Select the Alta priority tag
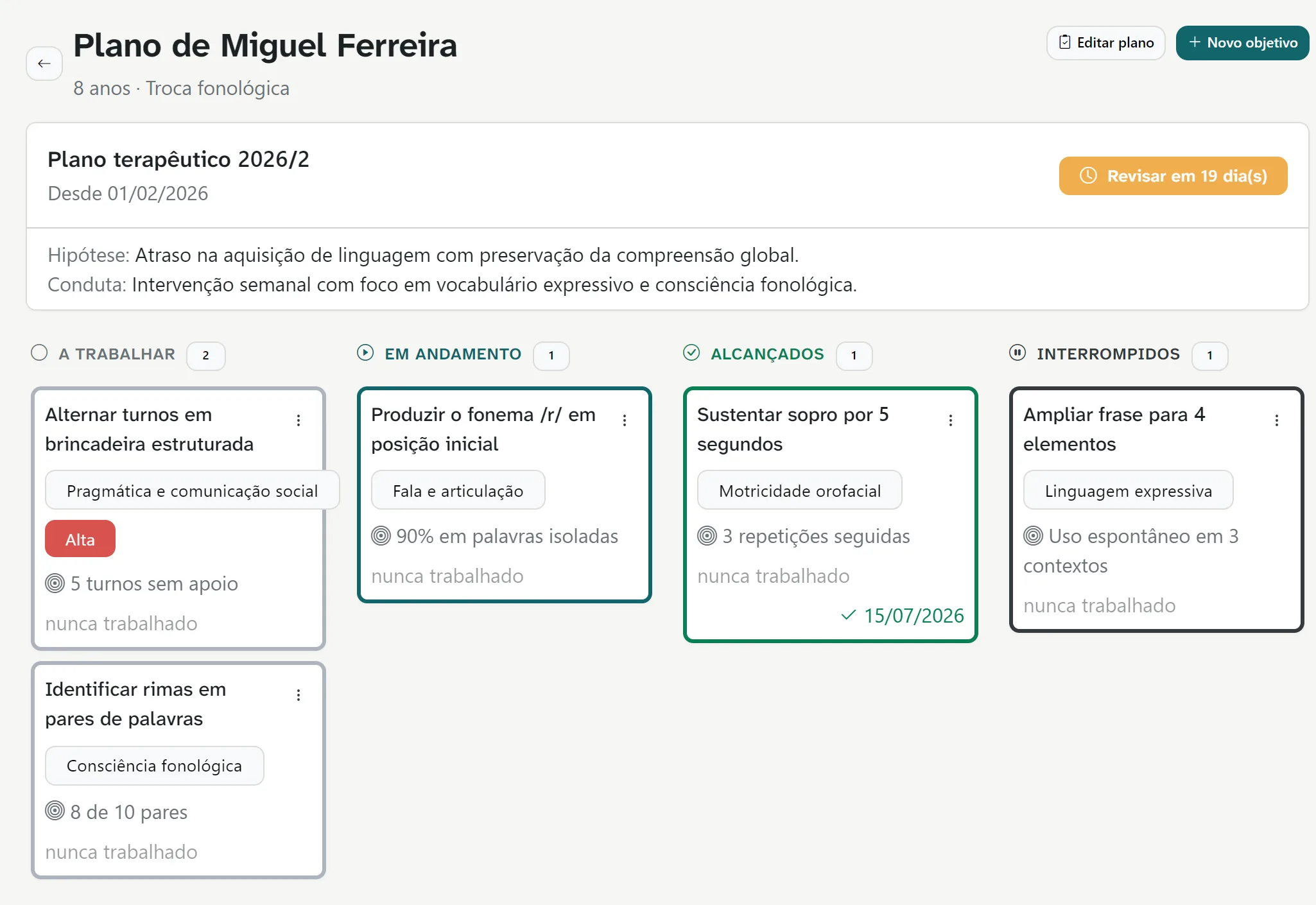The width and height of the screenshot is (1316, 905). coord(80,539)
